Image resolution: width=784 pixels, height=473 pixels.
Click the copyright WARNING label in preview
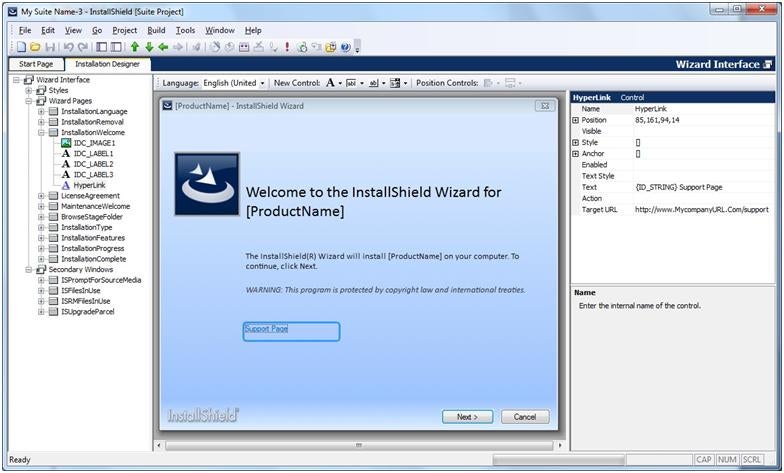tap(386, 290)
